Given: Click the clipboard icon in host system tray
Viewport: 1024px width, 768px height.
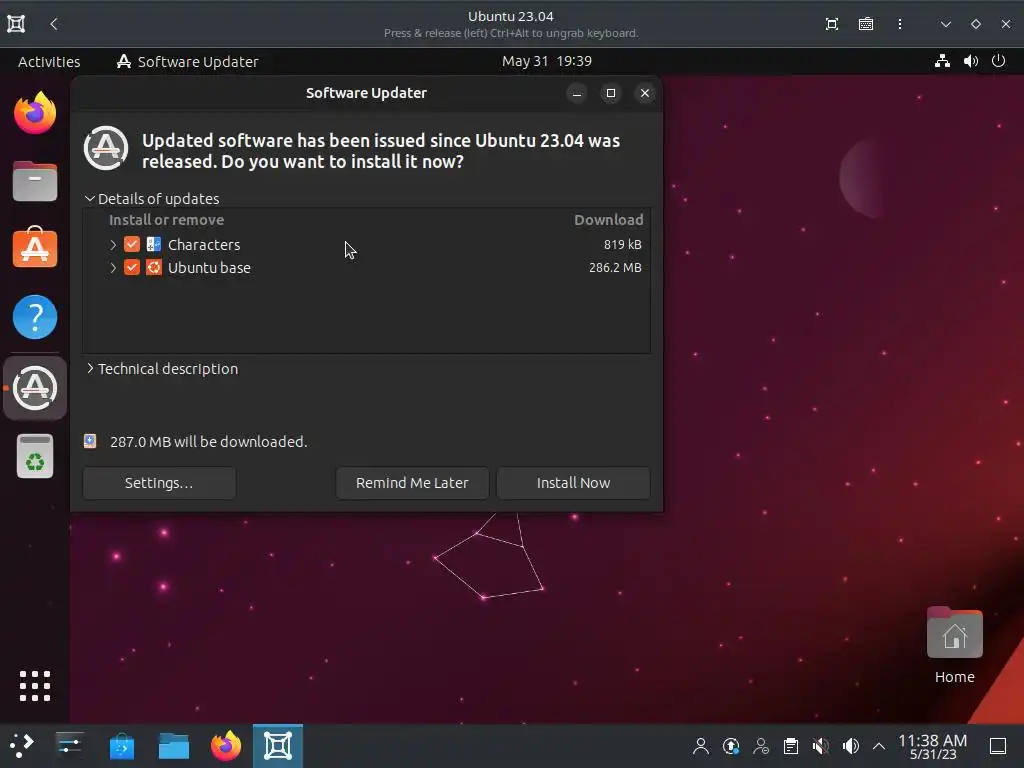Looking at the screenshot, I should tap(791, 746).
